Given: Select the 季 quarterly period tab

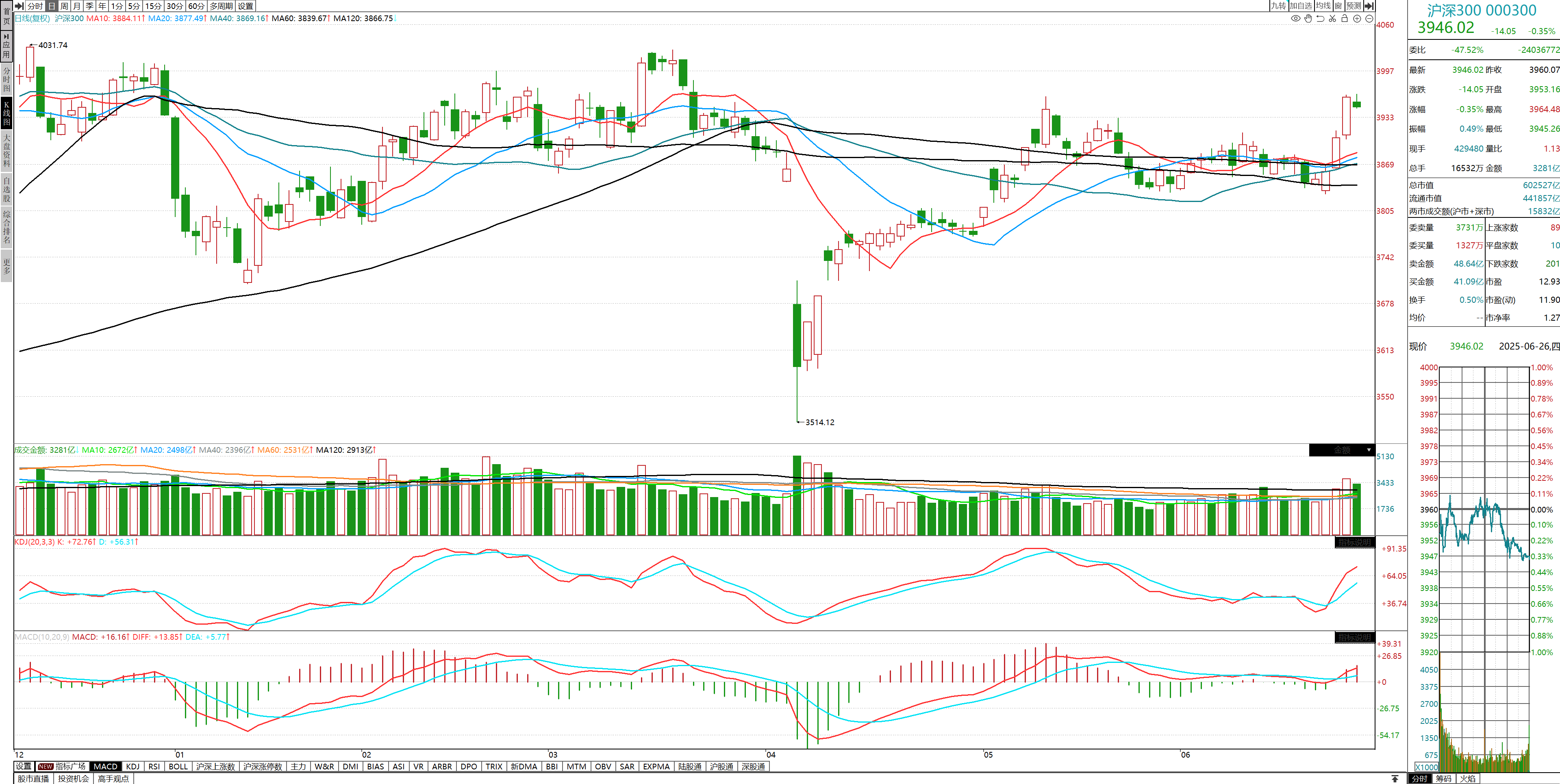Looking at the screenshot, I should point(90,6).
